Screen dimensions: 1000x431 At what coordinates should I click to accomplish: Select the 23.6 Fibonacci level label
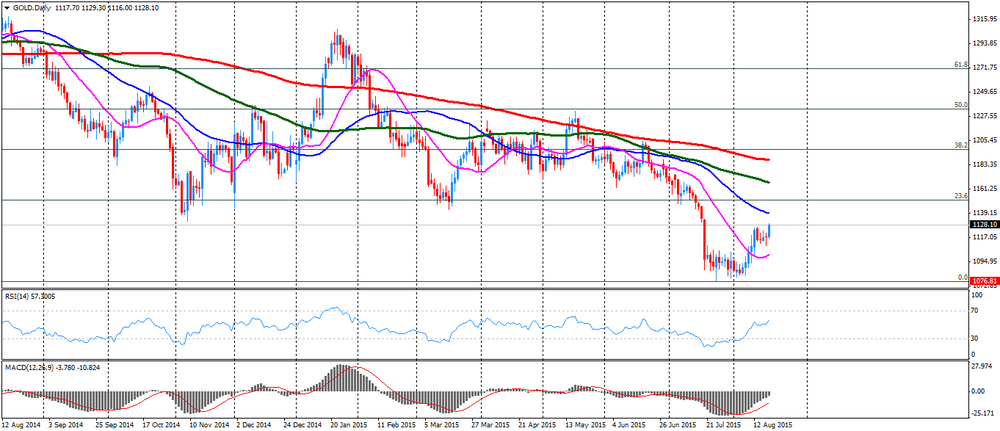tap(960, 196)
